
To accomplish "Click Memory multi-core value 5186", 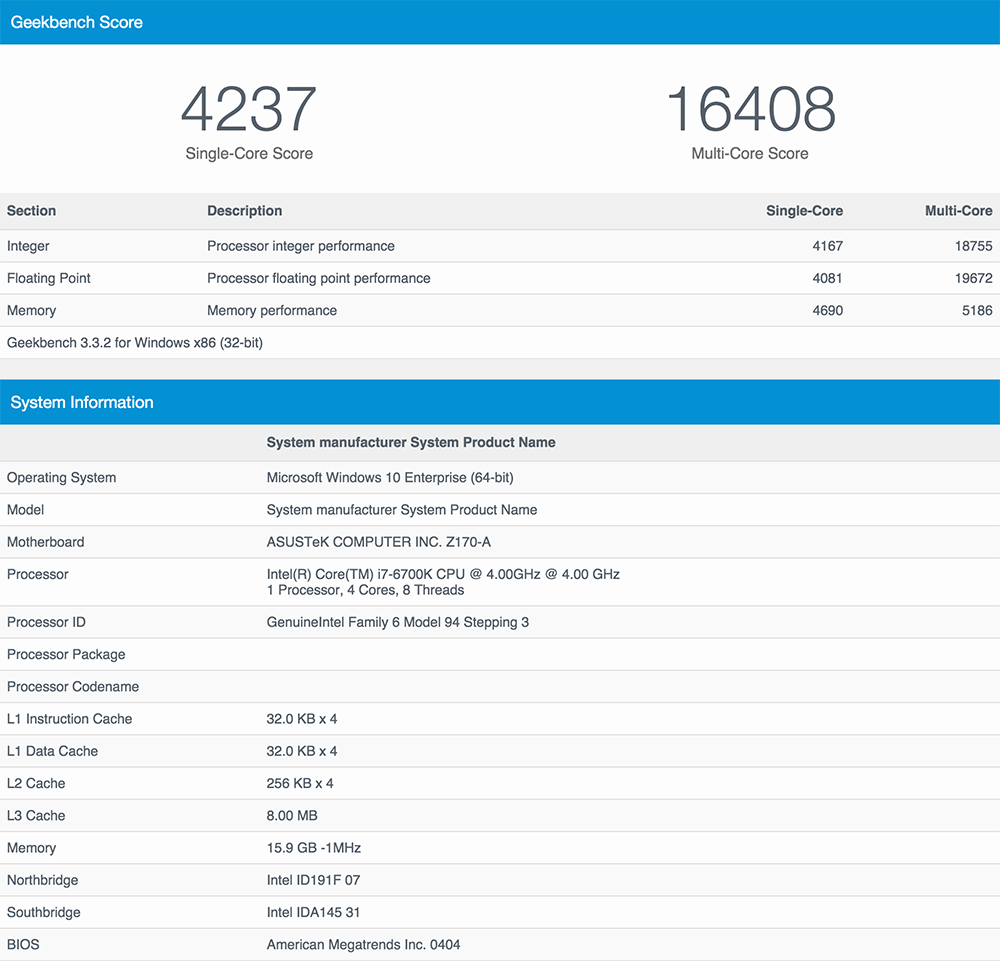I will point(977,311).
